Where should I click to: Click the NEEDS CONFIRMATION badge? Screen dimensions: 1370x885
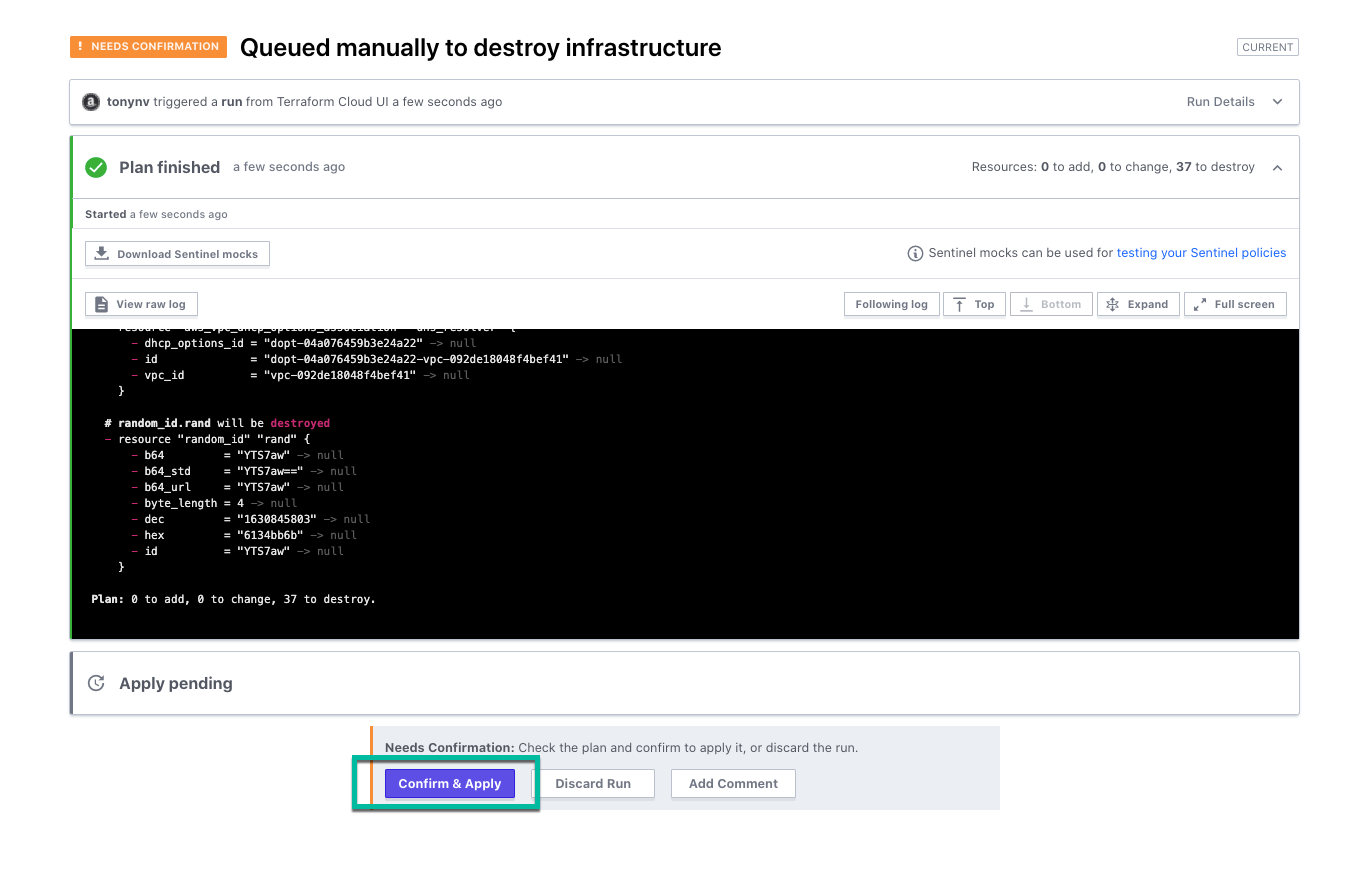tap(148, 46)
